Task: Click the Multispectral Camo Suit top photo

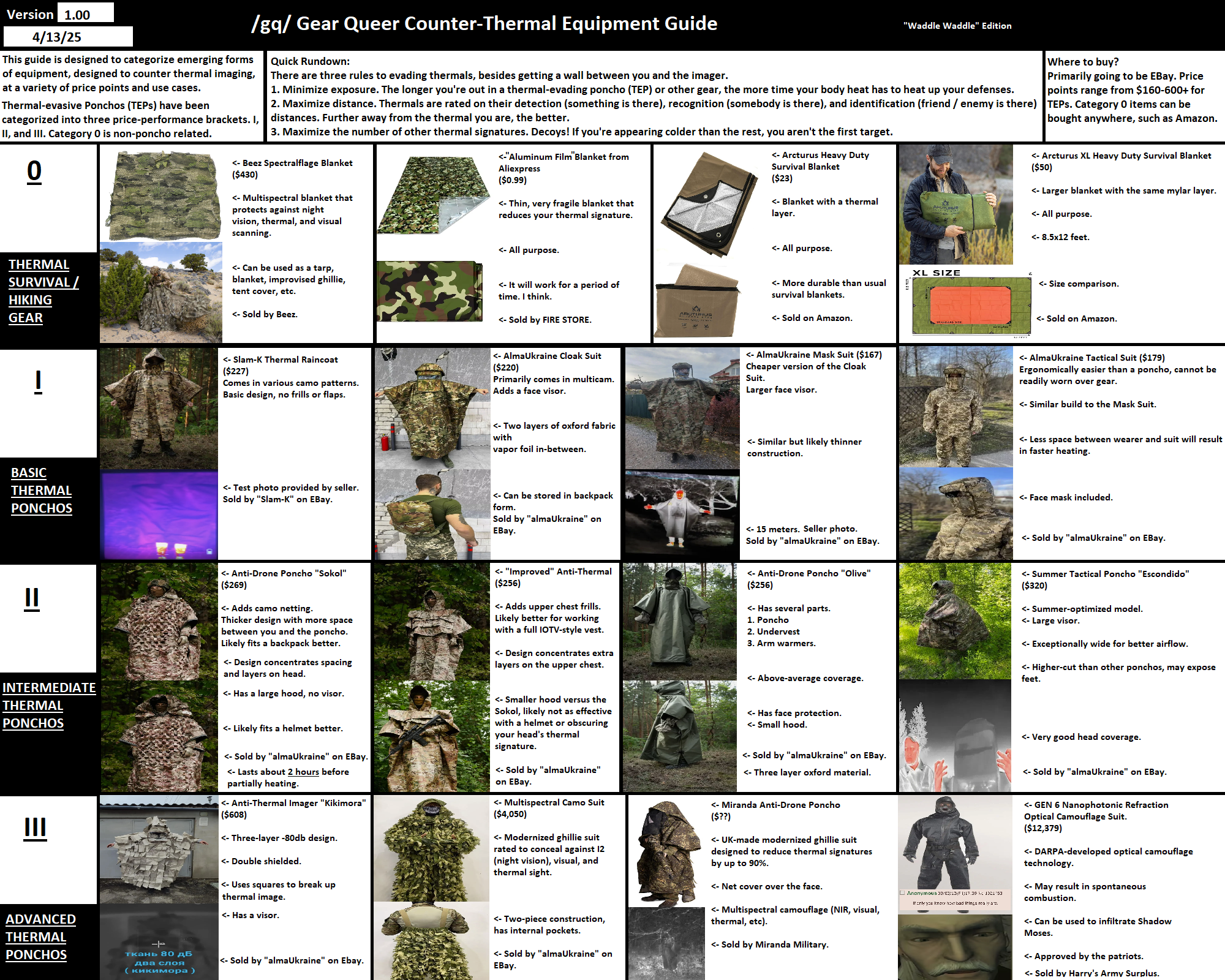Action: click(432, 849)
